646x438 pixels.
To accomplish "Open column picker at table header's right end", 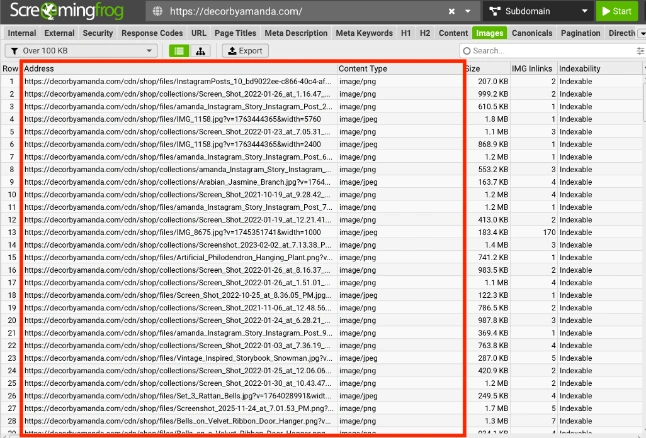I will pyautogui.click(x=640, y=68).
